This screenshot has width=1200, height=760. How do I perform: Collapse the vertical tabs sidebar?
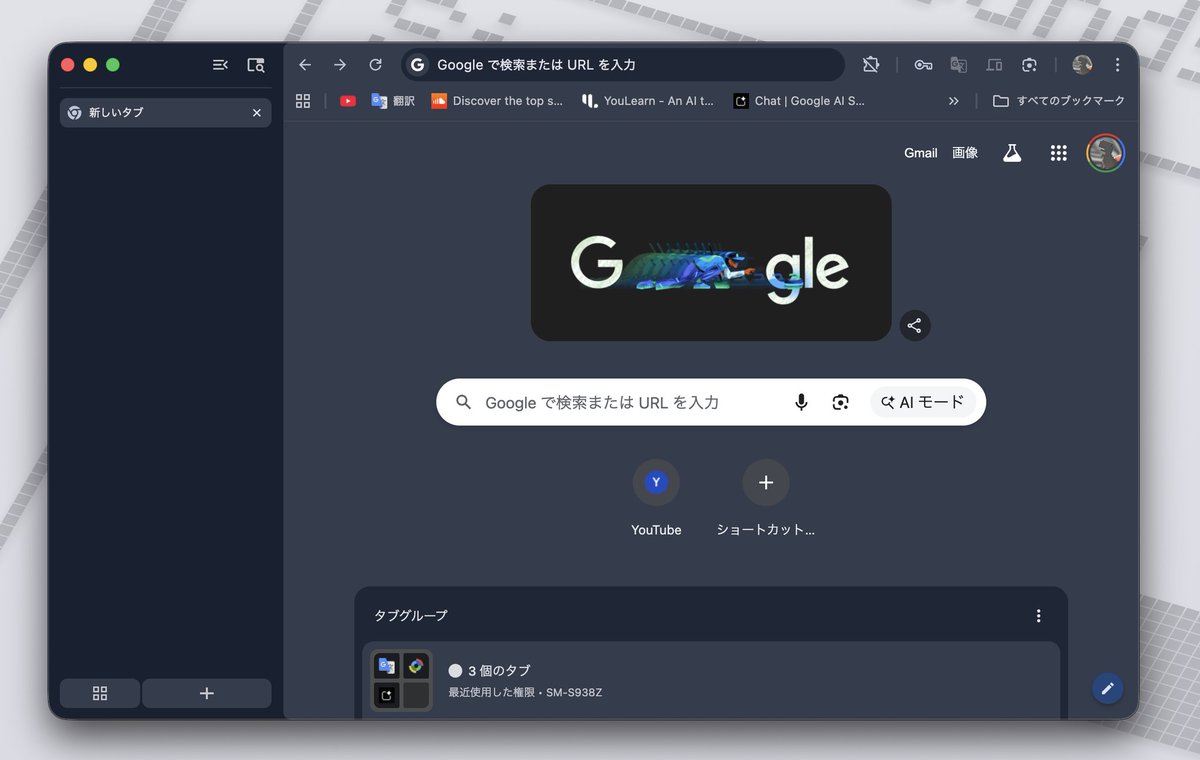tap(220, 65)
